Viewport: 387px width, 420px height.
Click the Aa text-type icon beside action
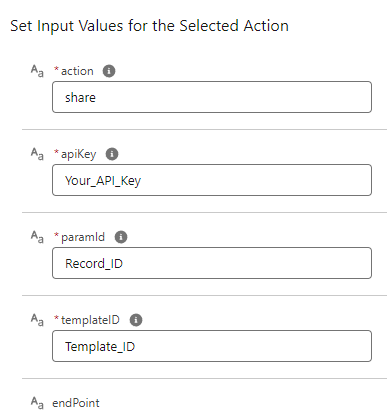click(37, 71)
